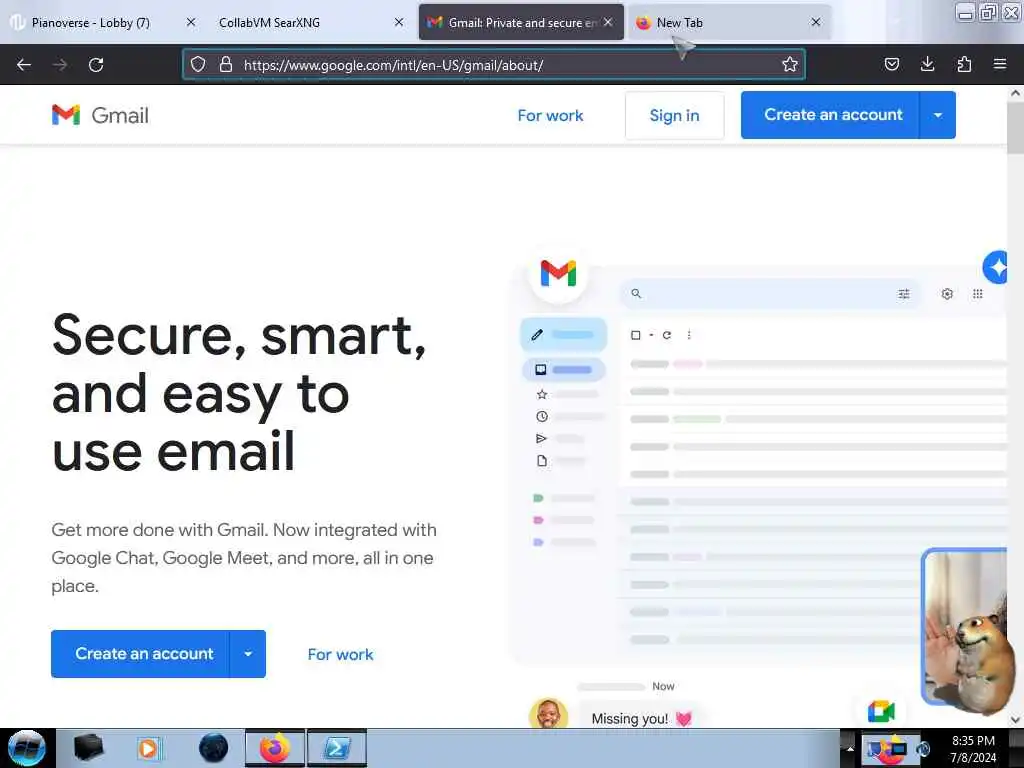1024x768 pixels.
Task: Open the Firefox downloads panel
Action: (x=927, y=64)
